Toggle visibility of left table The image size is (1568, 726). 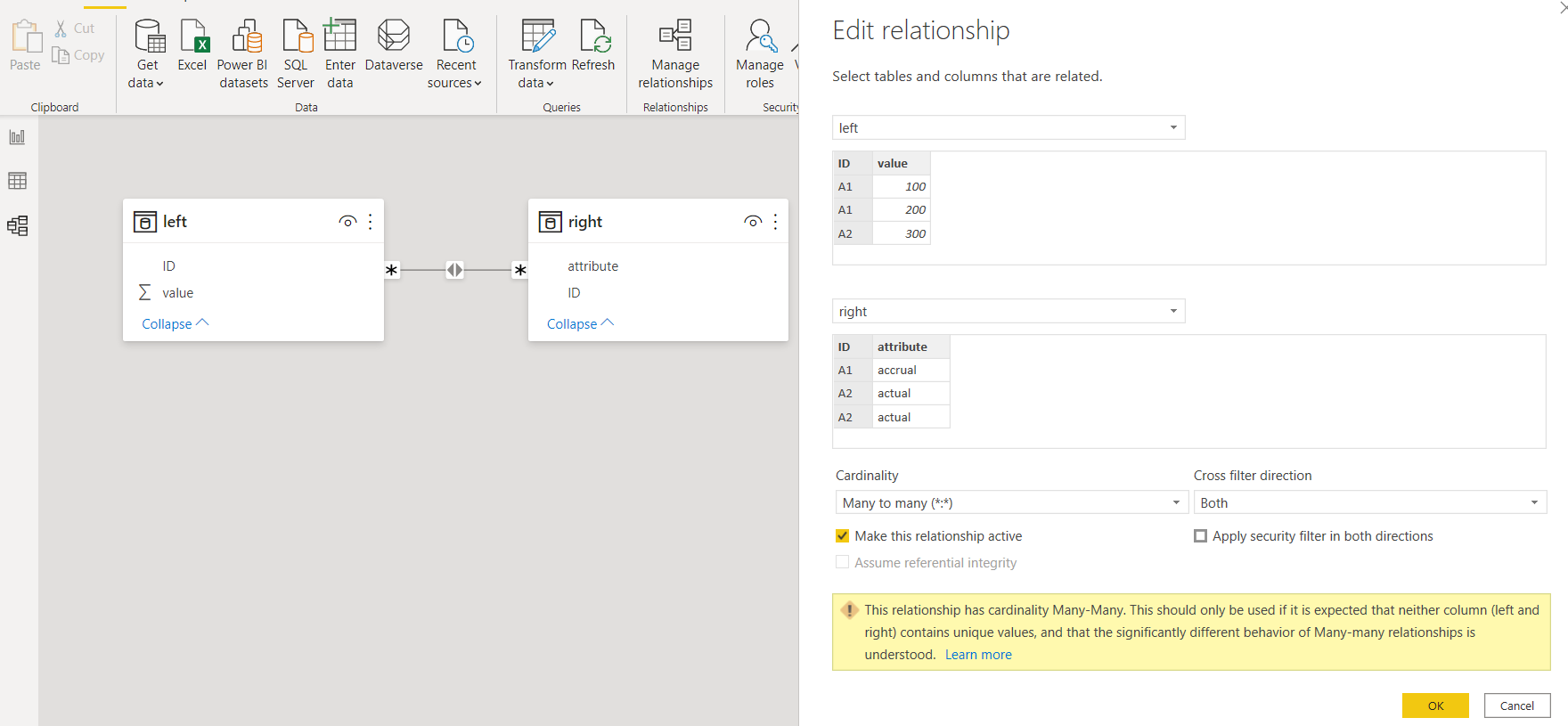(347, 222)
